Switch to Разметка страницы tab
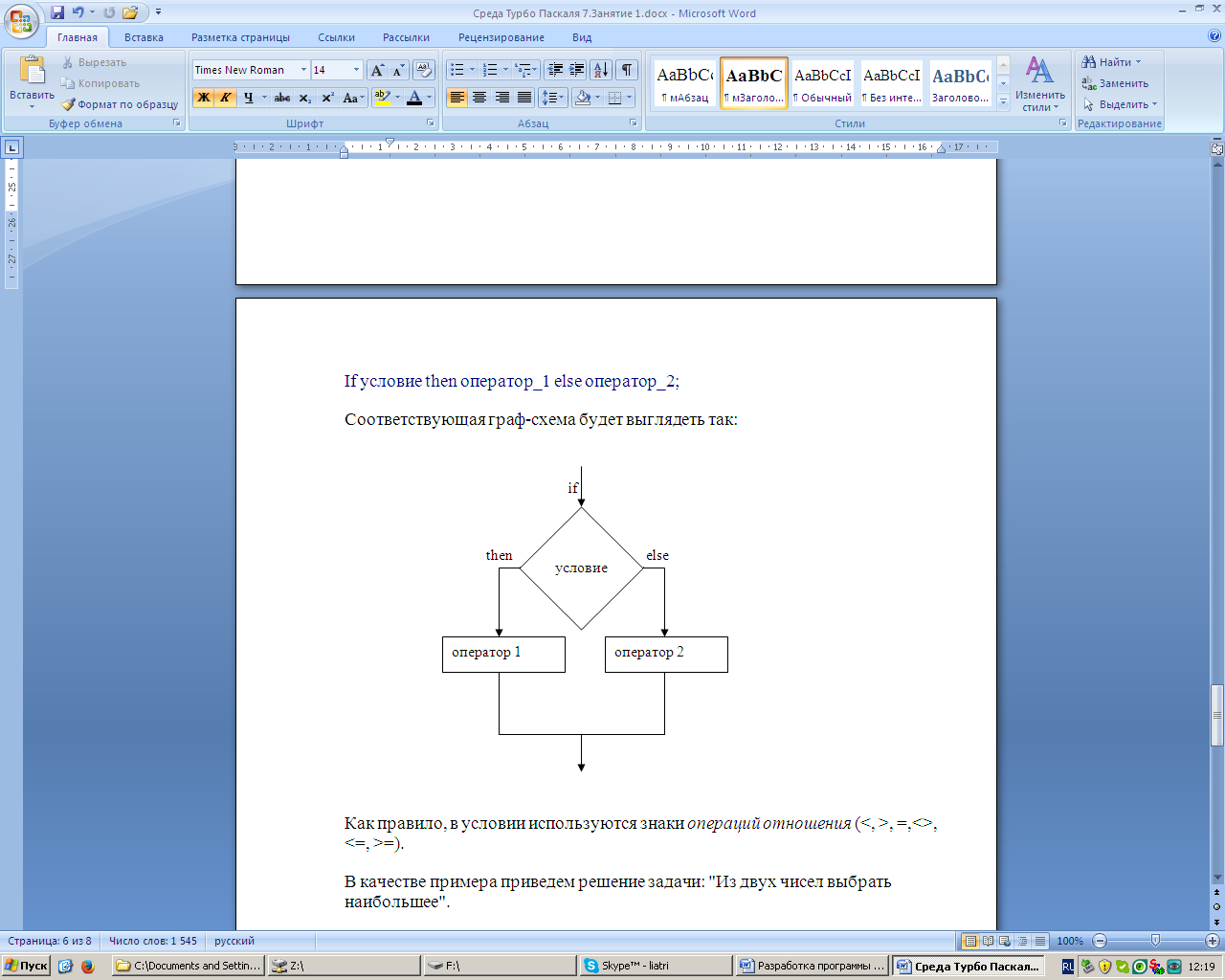 [240, 37]
